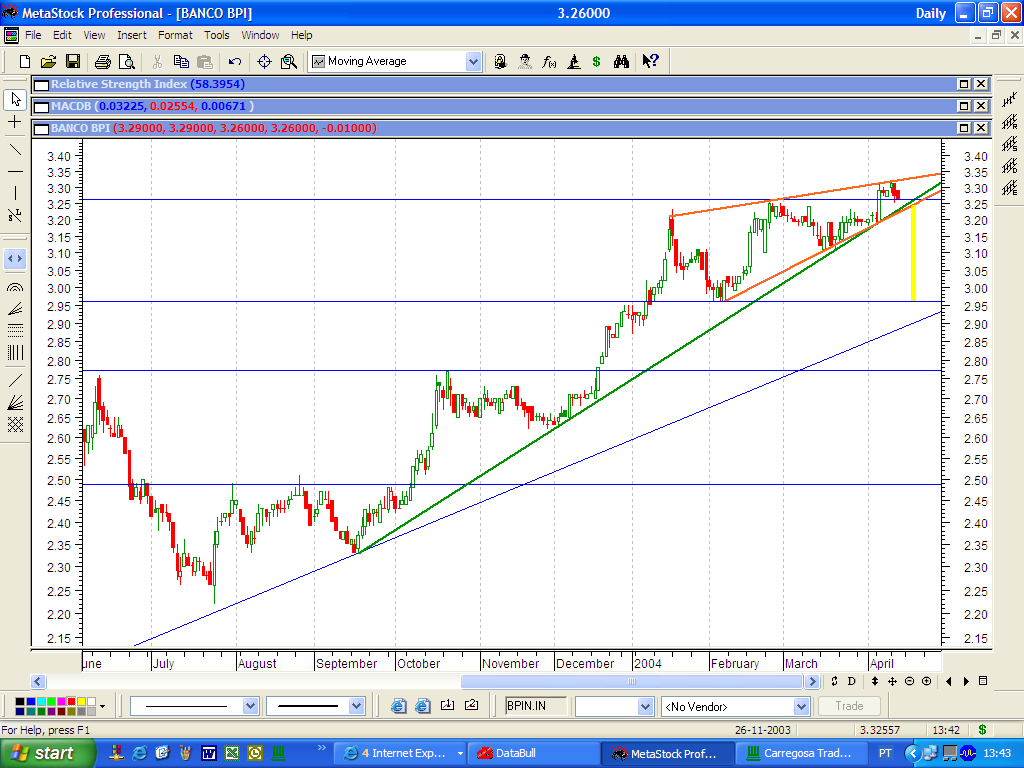
Task: Select the red color swatch in the palette
Action: tap(71, 701)
